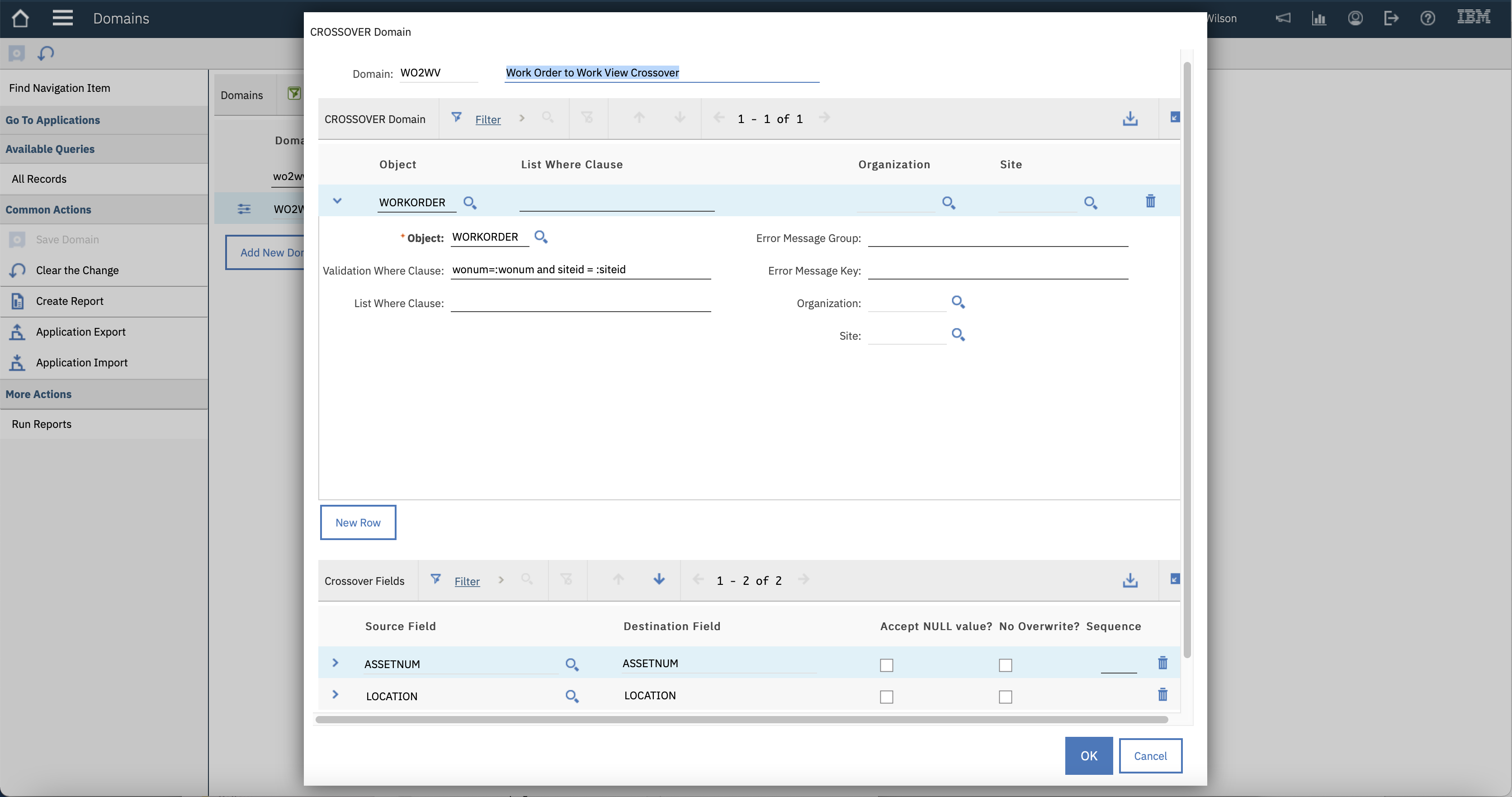Open the hamburger navigation menu
This screenshot has height=797, width=1512.
(62, 18)
